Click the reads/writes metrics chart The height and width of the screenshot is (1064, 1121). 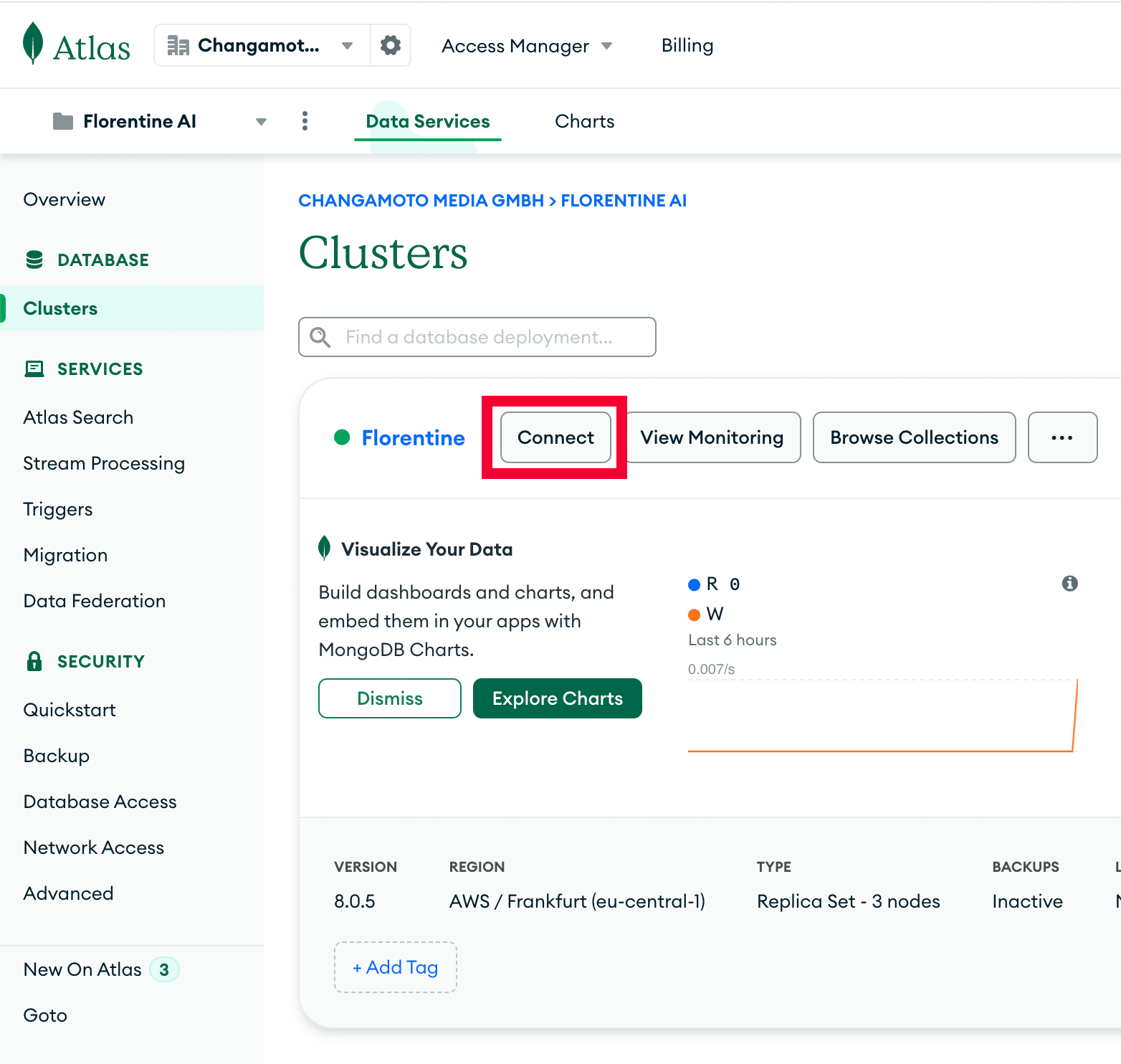883,715
